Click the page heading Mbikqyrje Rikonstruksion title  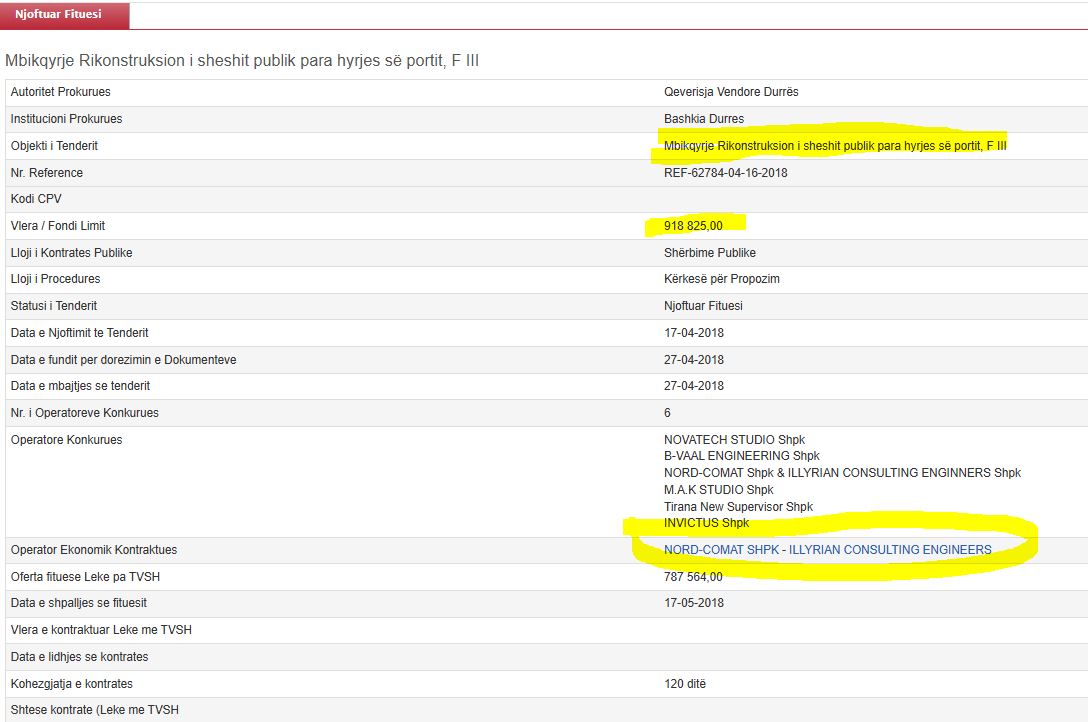242,61
